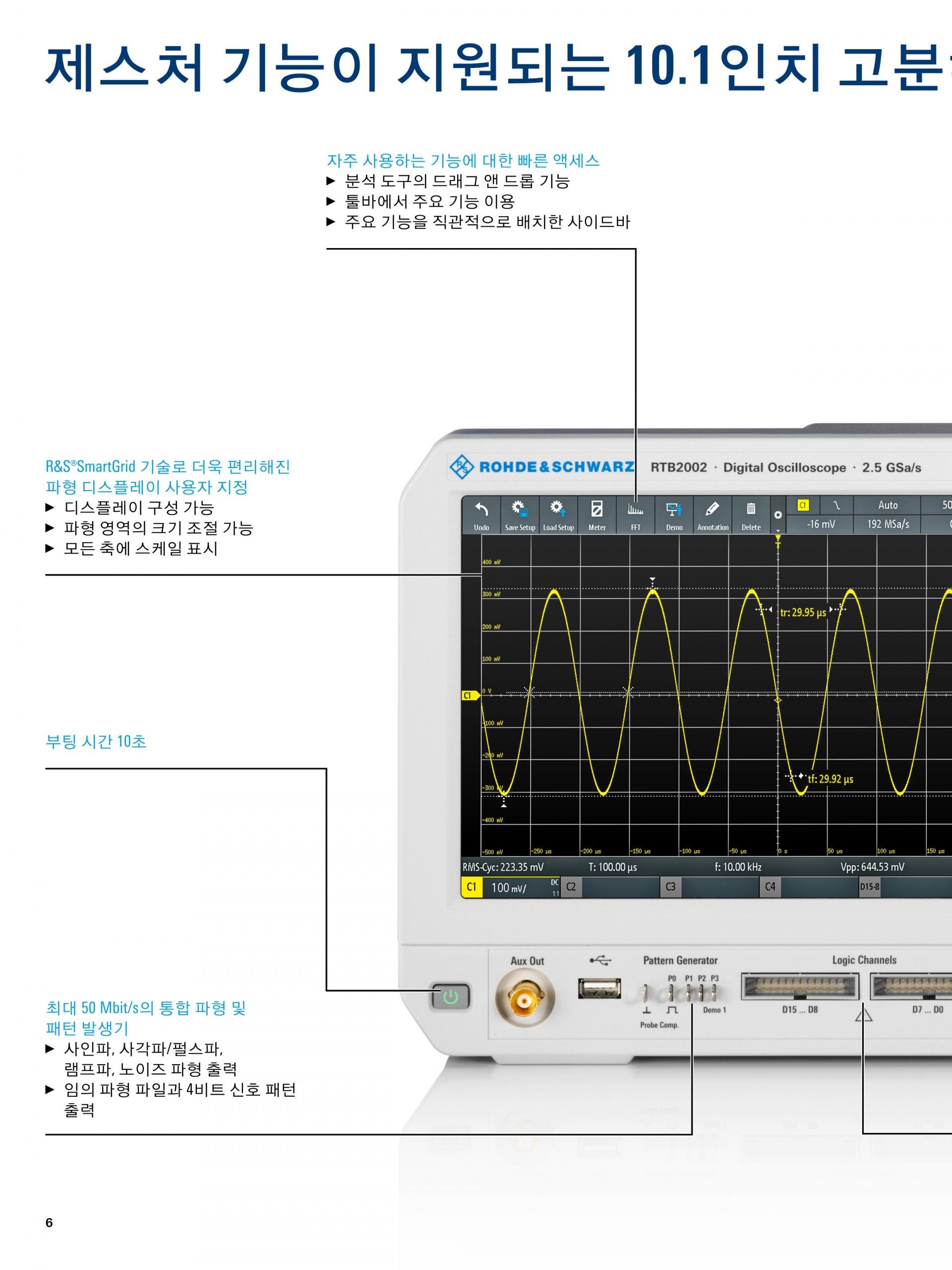Tap the 0 s time axis label
Screen dimensions: 952x1270
coord(783,851)
